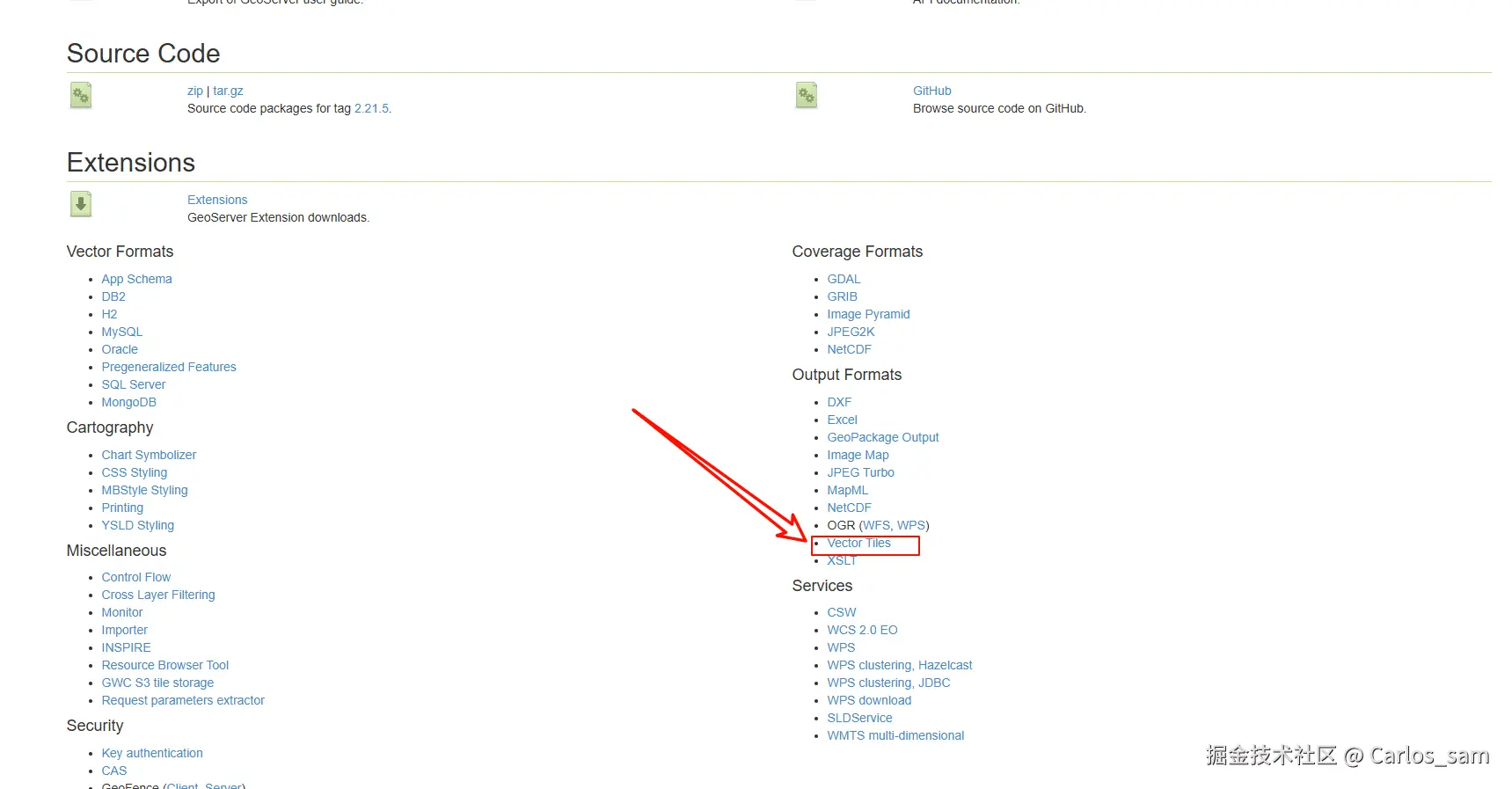Click the WPS link beside OGR
Image resolution: width=1512 pixels, height=789 pixels.
(x=910, y=525)
